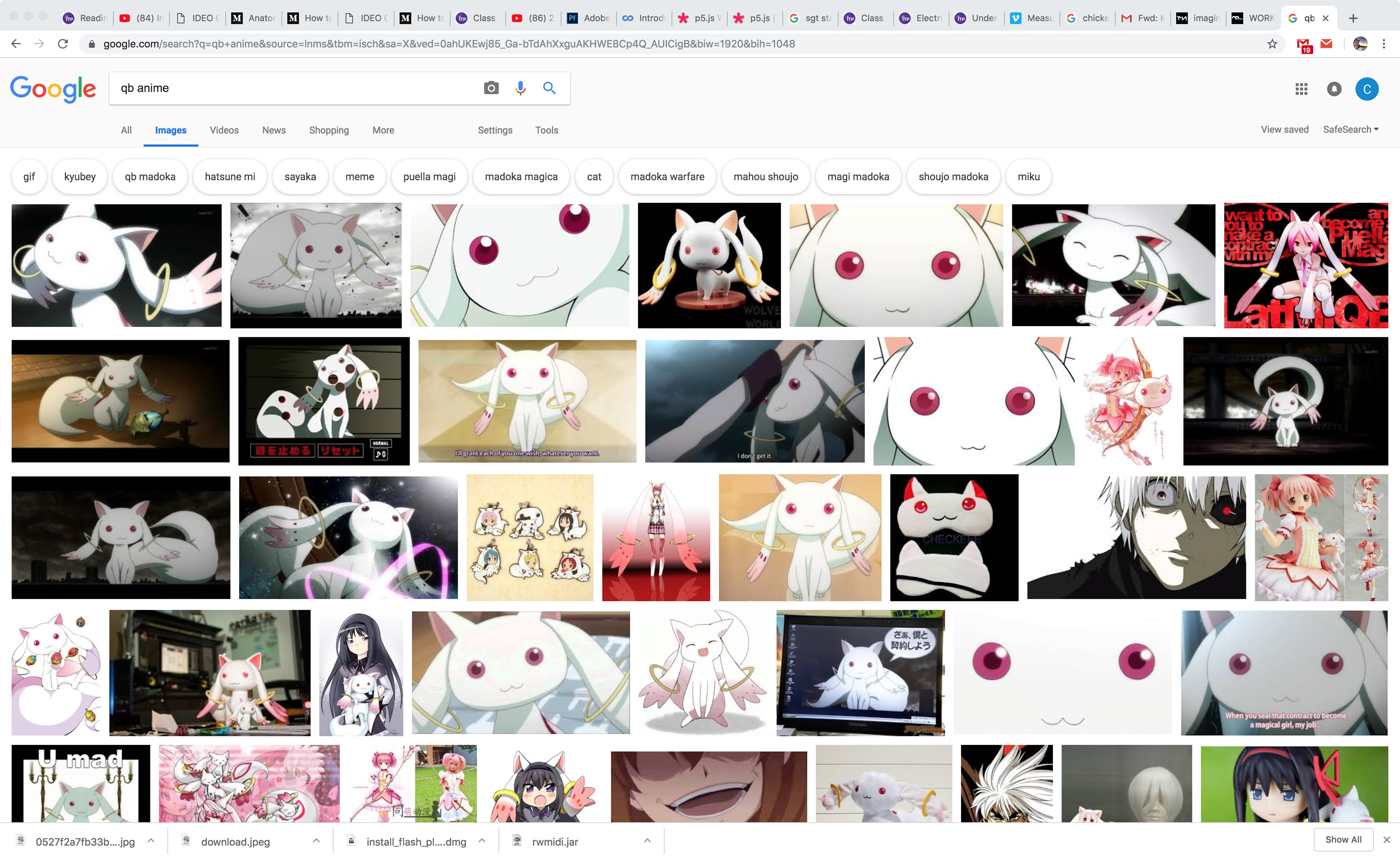Bookmark this page with the star icon
This screenshot has height=858, width=1400.
click(x=1272, y=45)
